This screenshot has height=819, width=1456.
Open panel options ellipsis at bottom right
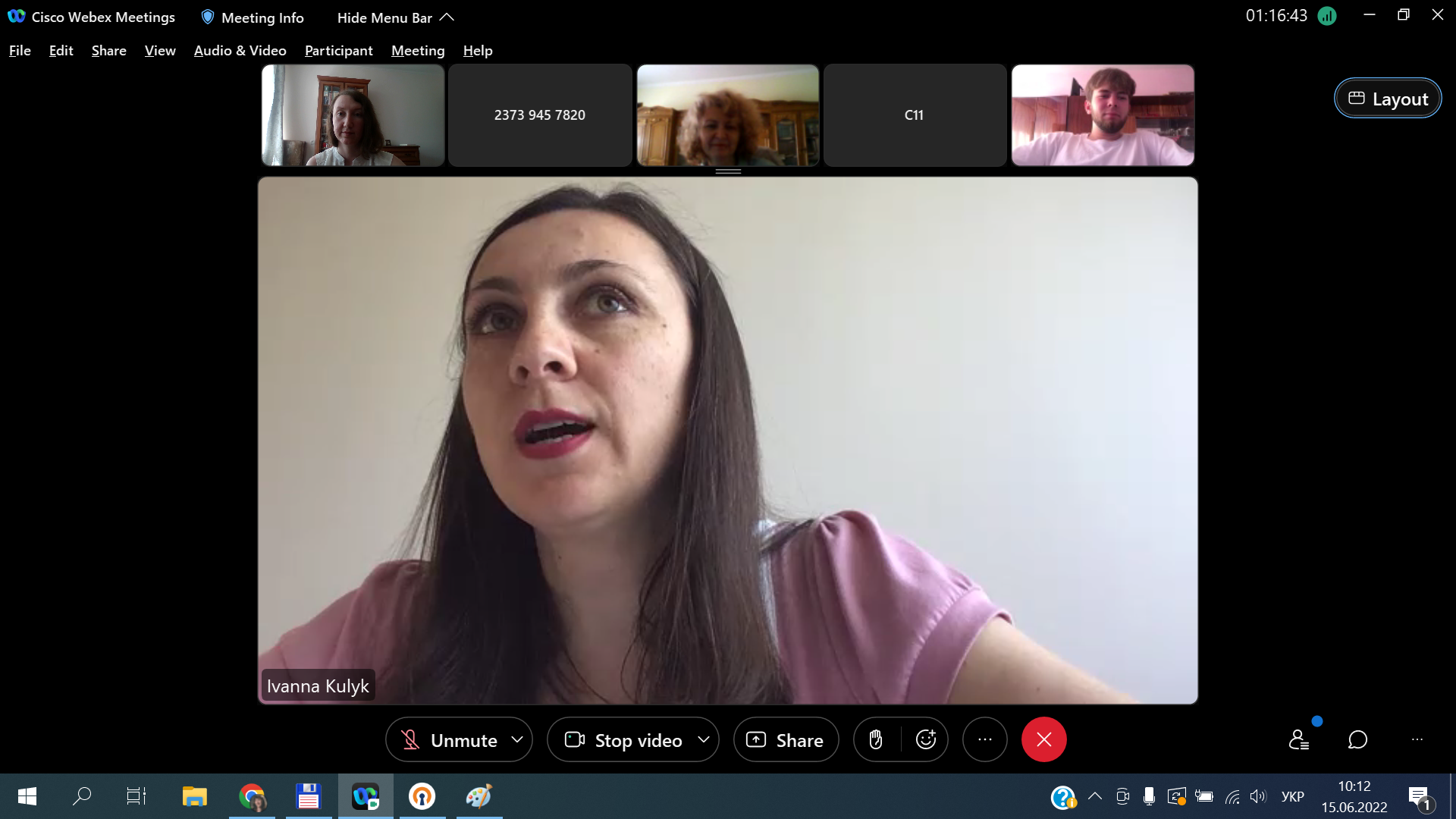(x=1417, y=739)
